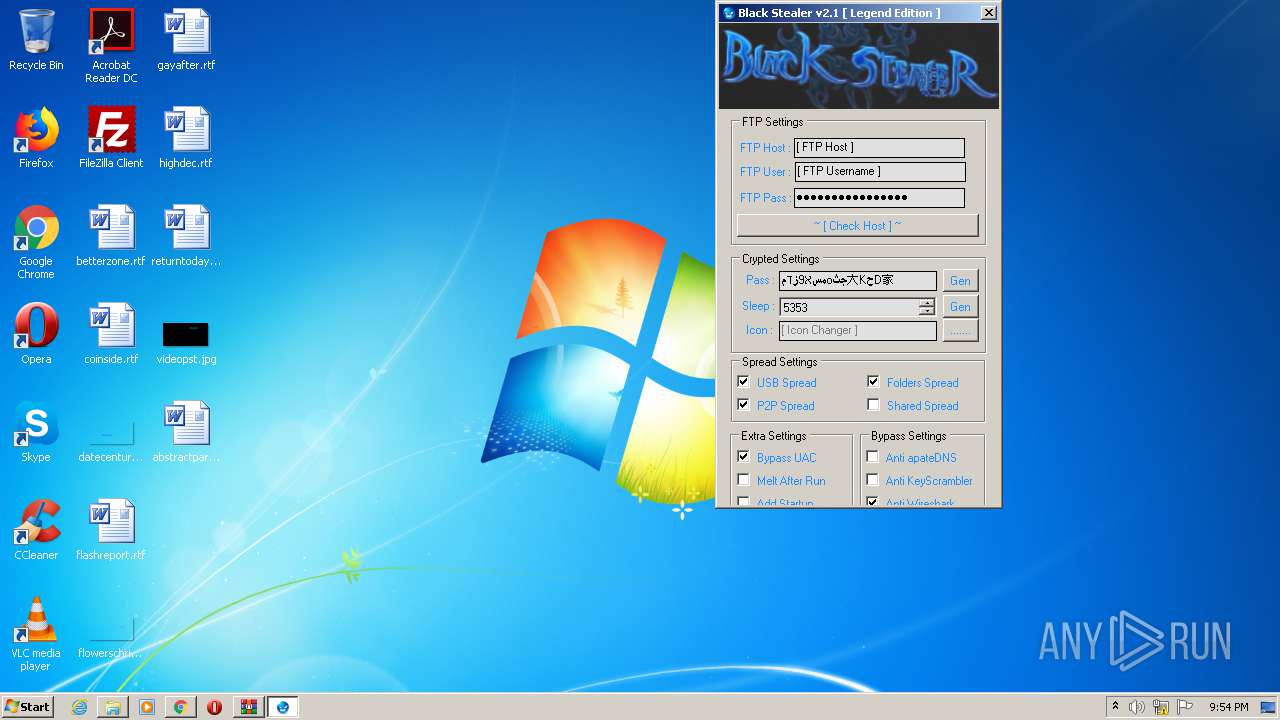1280x720 pixels.
Task: Launch CCleaner desktop shortcut
Action: click(36, 530)
